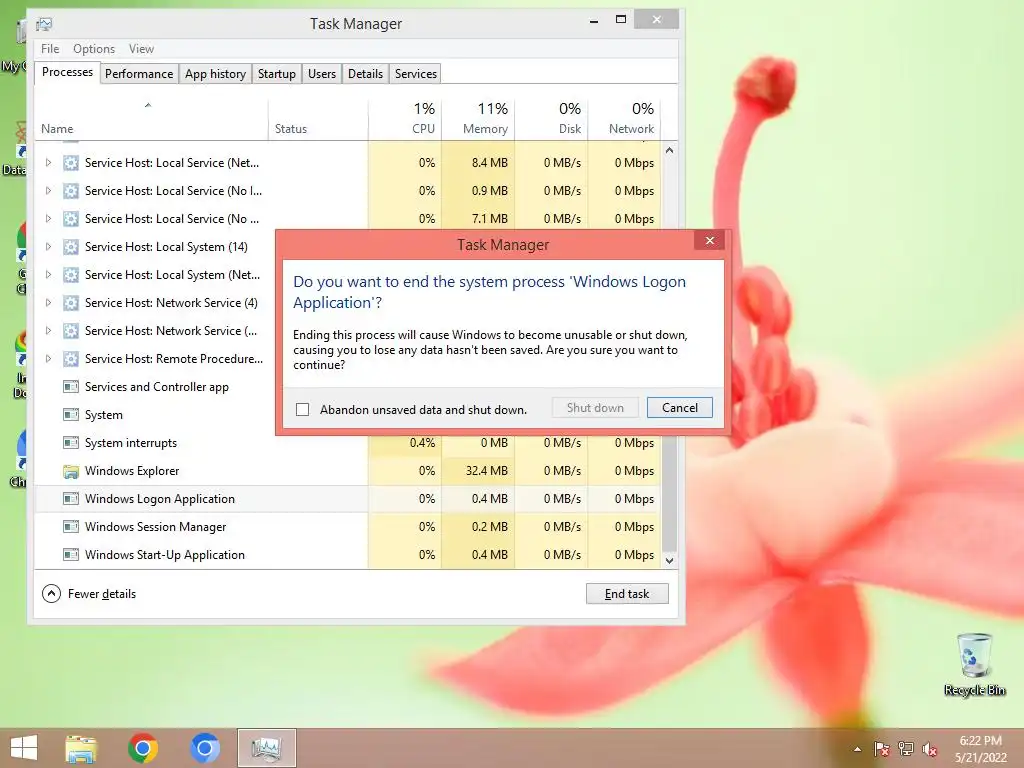Viewport: 1024px width, 768px height.
Task: Click Action Center flag tray icon
Action: pos(882,749)
